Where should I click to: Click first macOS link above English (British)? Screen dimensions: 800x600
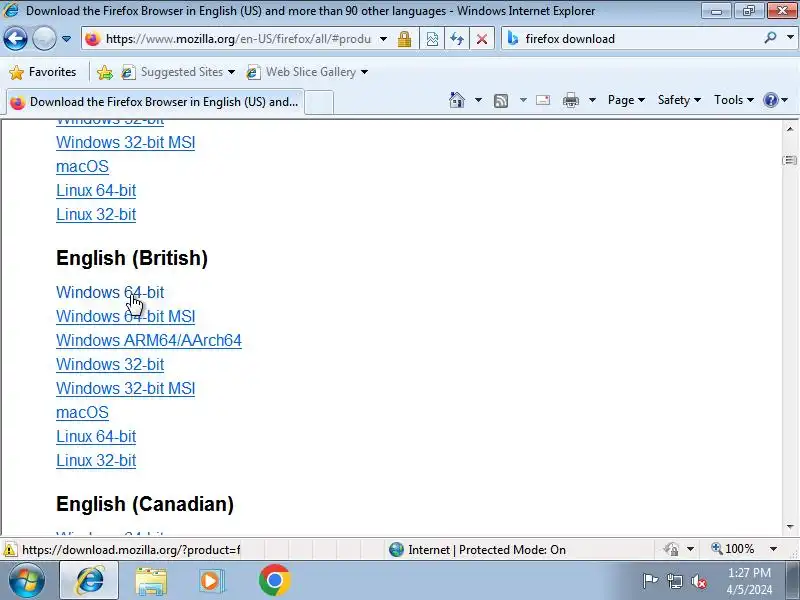(82, 166)
